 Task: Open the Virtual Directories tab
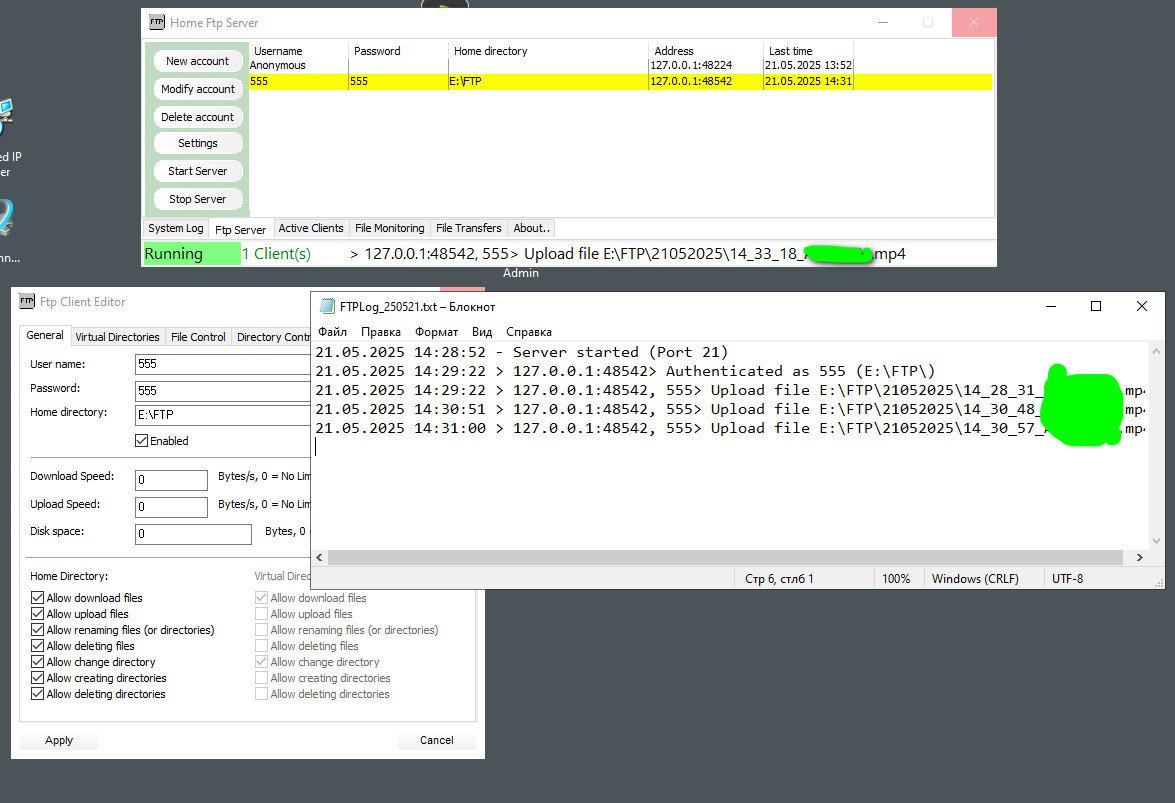[x=117, y=337]
